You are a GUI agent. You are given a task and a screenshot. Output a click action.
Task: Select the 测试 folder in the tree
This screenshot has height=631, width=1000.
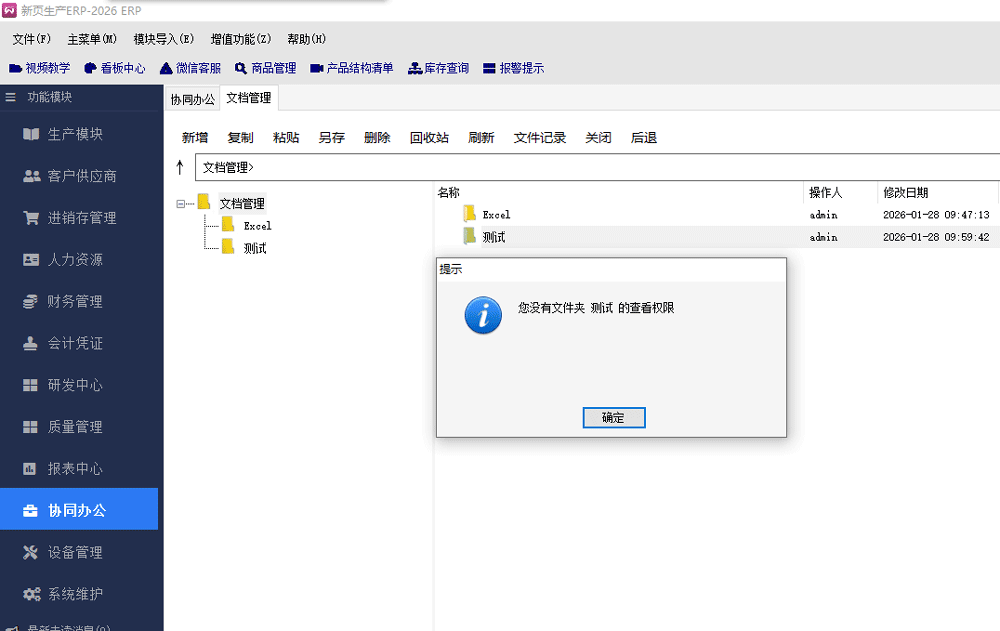255,248
